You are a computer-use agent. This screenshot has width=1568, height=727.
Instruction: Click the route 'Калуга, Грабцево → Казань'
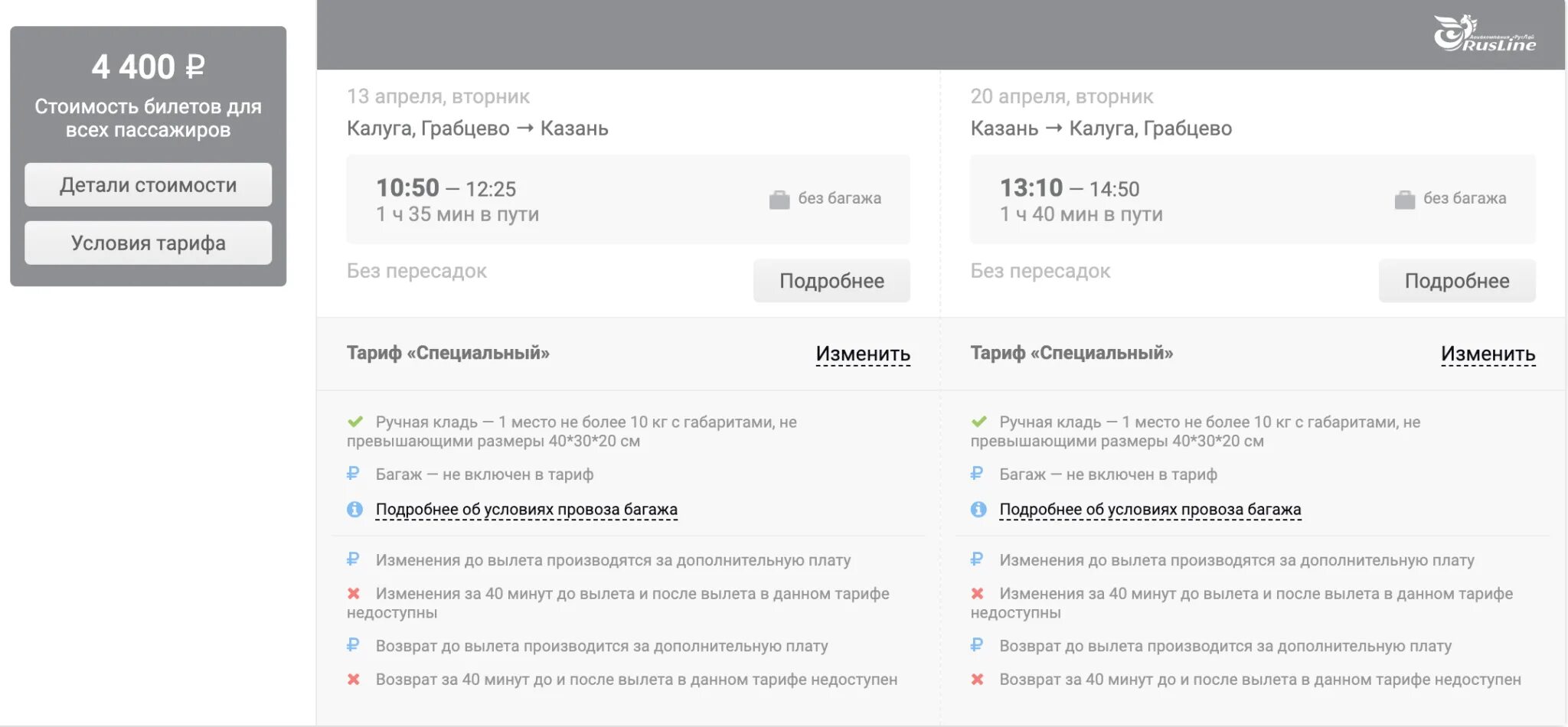[x=477, y=129]
